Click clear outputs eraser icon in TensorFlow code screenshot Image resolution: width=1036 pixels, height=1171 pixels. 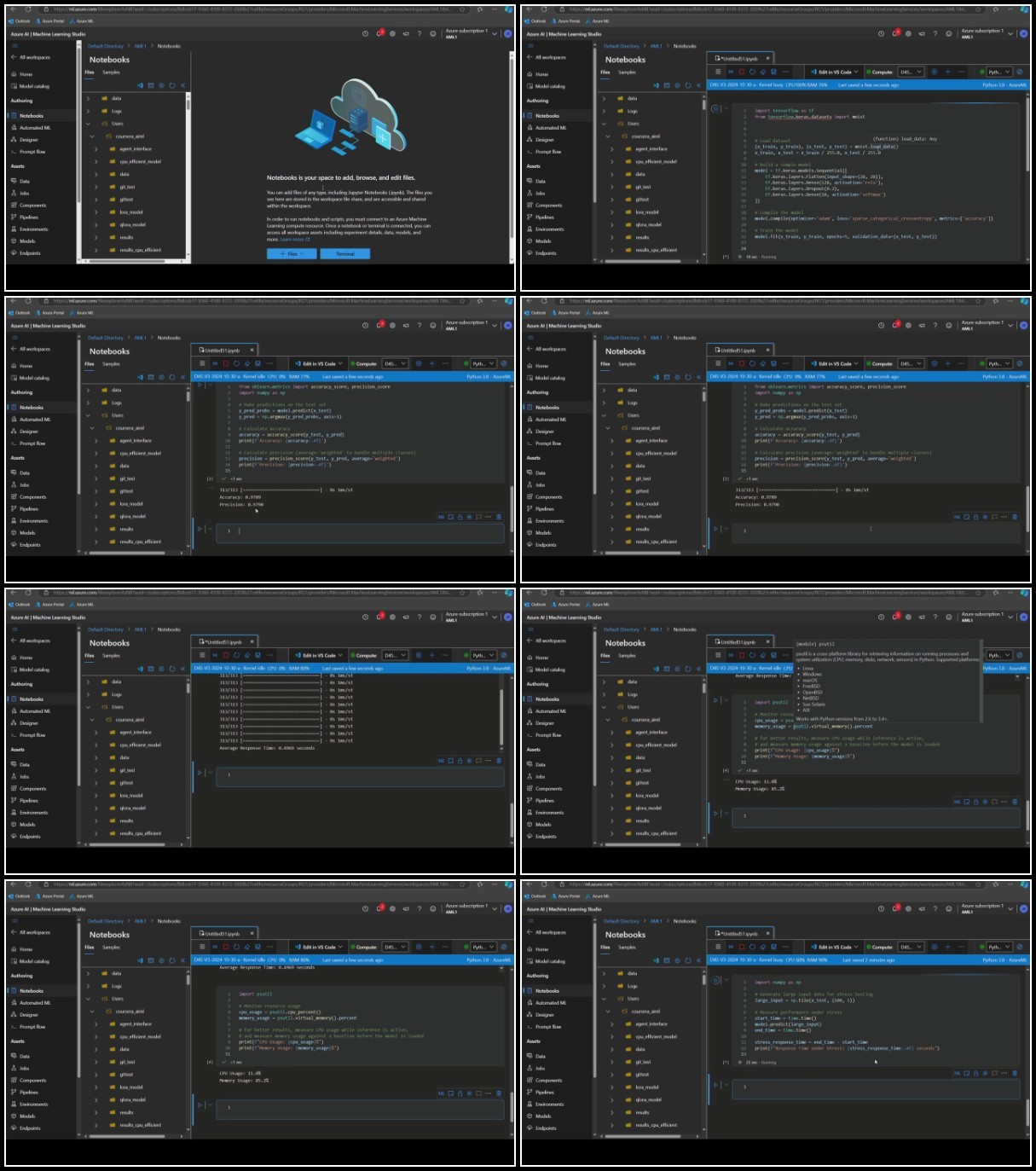(x=763, y=72)
